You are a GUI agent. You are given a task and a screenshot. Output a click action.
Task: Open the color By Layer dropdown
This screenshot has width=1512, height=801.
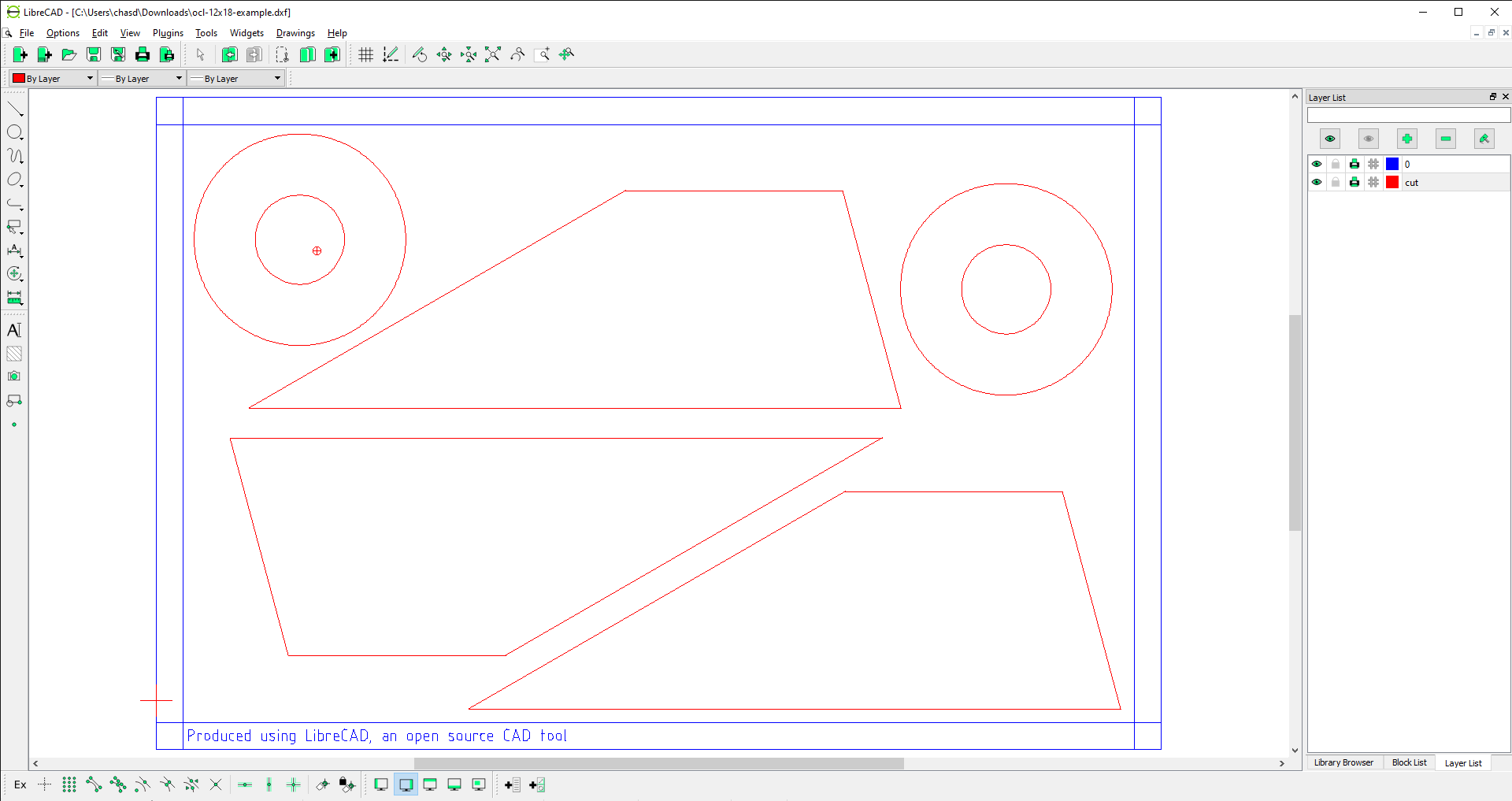point(53,78)
